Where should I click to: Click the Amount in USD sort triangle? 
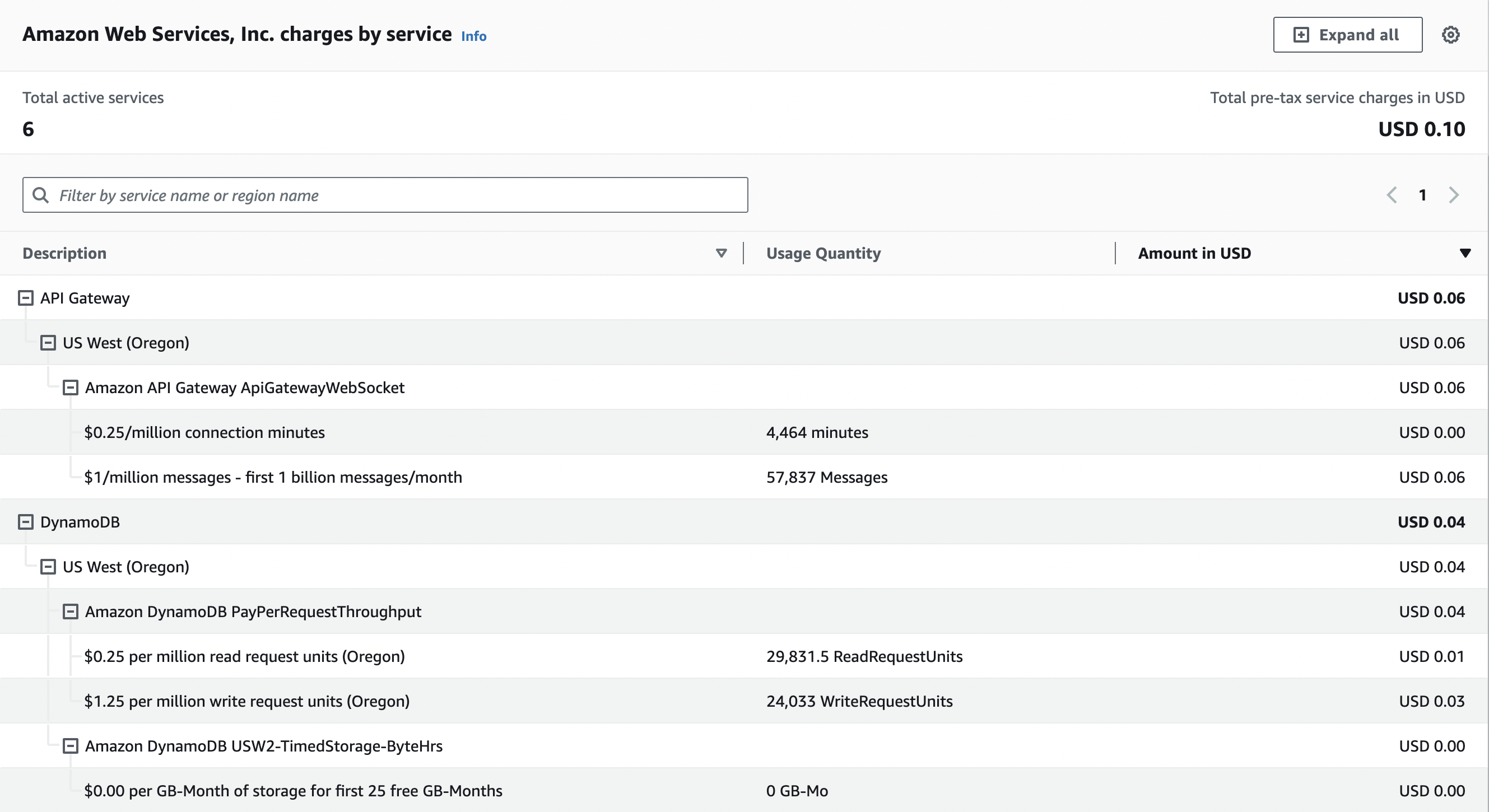(1466, 253)
